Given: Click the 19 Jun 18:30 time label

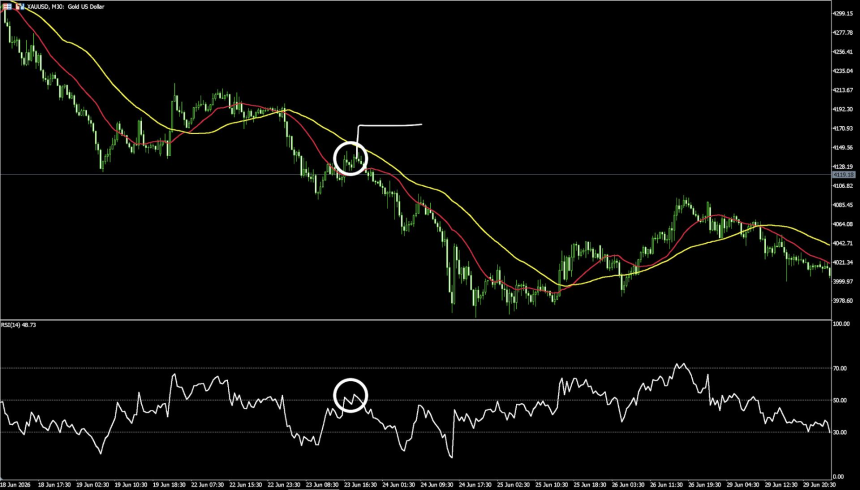Looking at the screenshot, I should tap(169, 485).
